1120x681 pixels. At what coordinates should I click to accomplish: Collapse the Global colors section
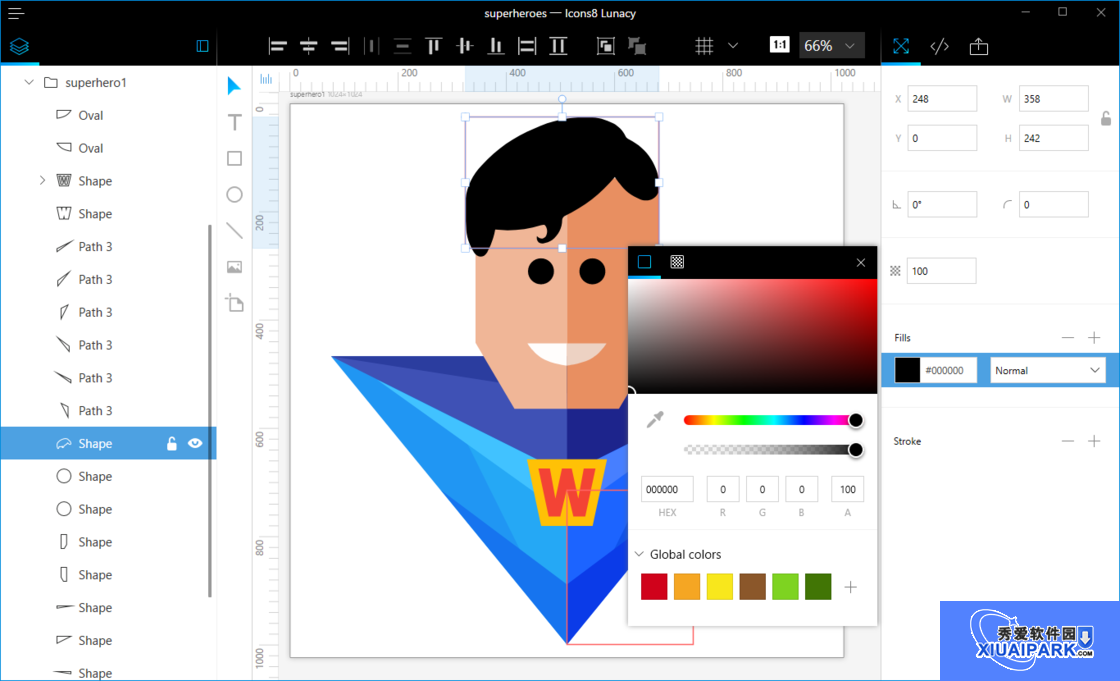tap(639, 554)
